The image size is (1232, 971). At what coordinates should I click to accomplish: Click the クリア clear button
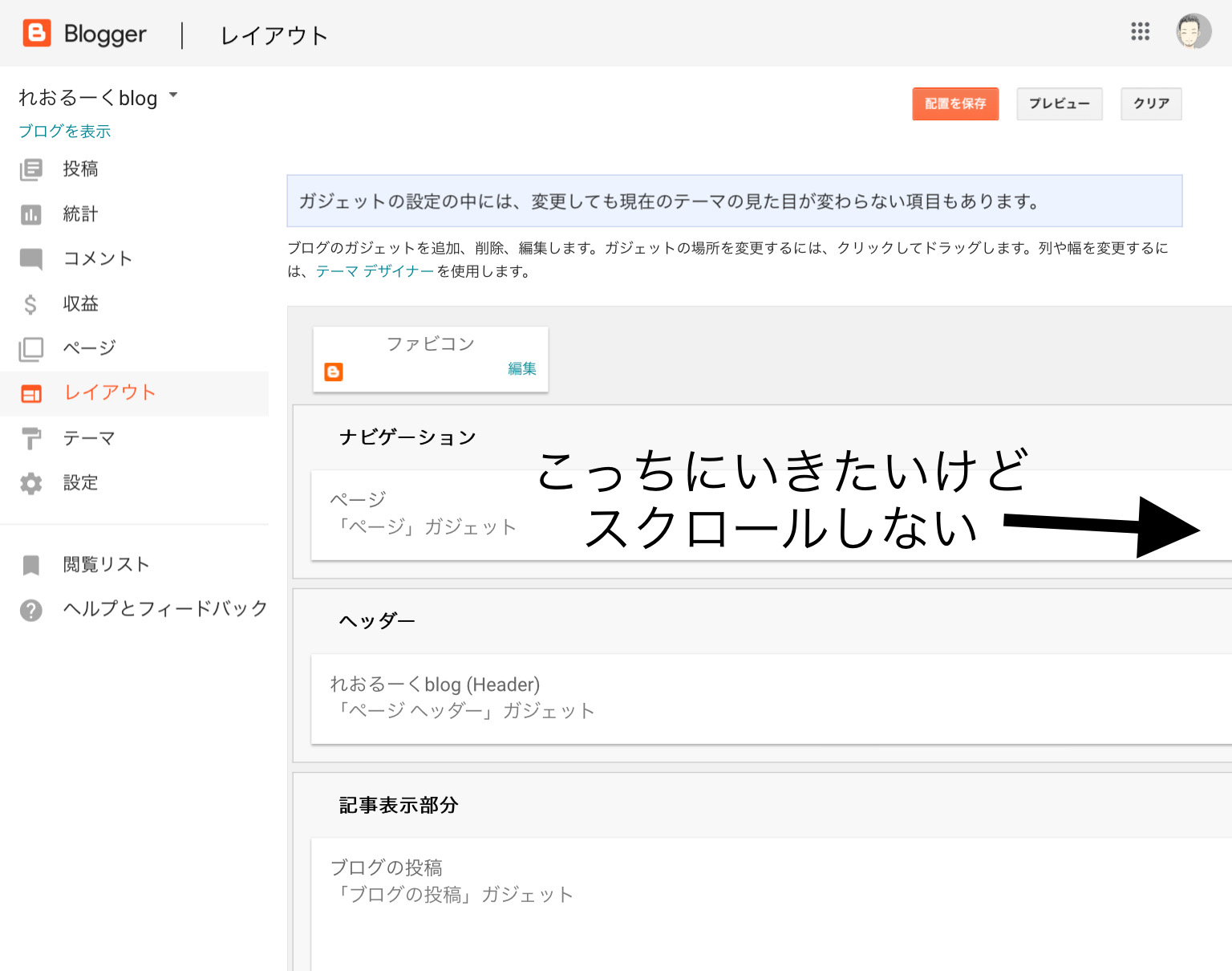(1151, 104)
